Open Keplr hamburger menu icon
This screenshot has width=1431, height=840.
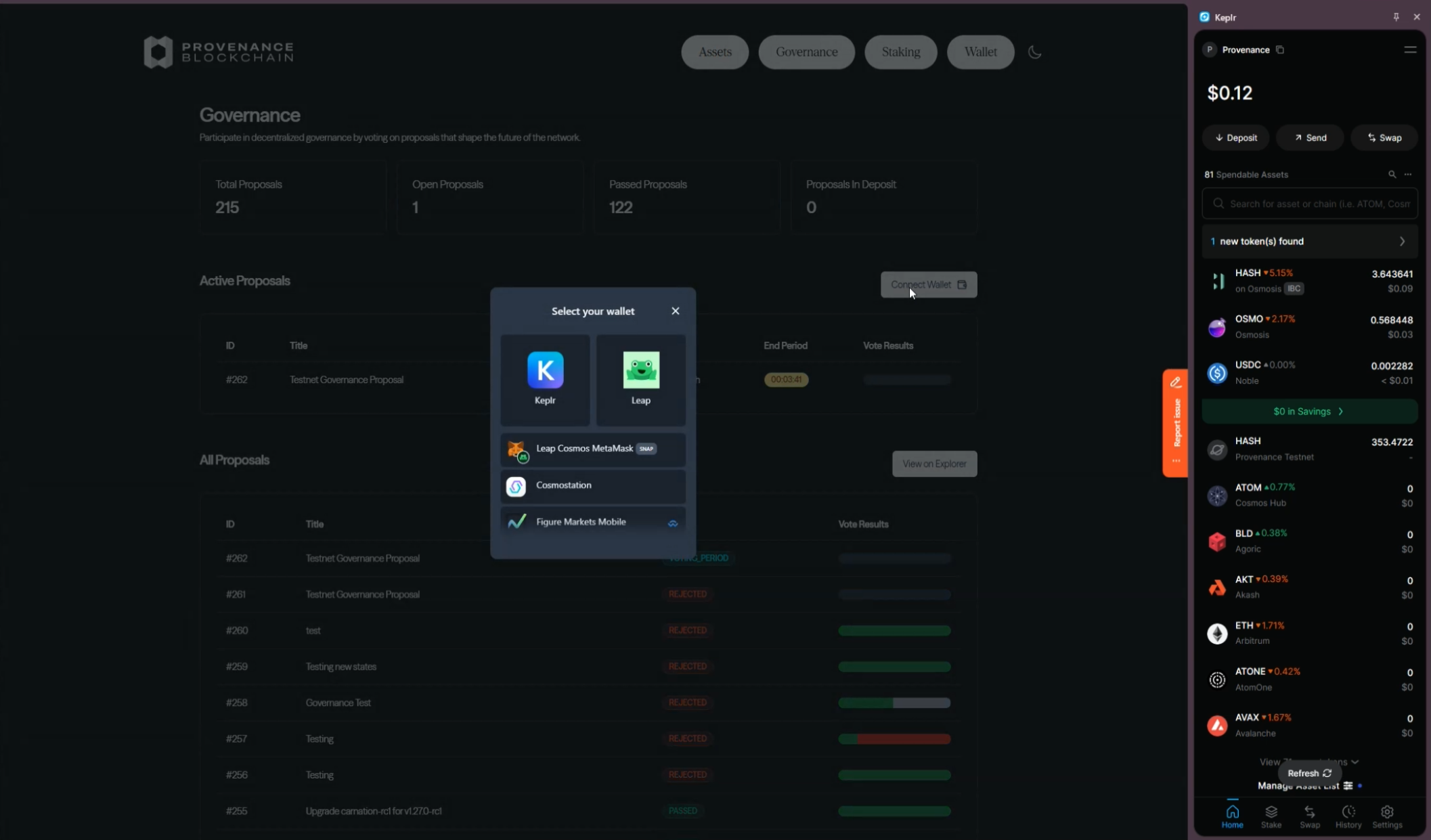pos(1410,50)
